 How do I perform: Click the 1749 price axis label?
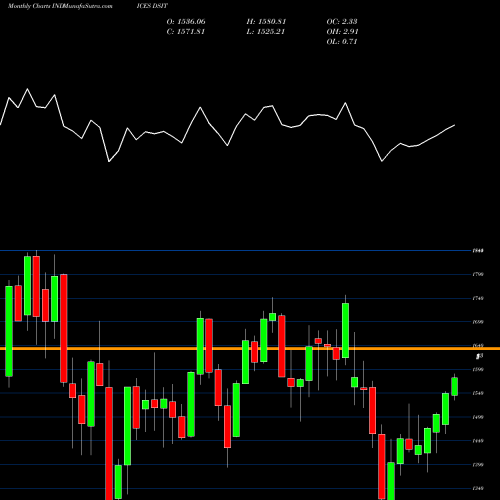[478, 298]
